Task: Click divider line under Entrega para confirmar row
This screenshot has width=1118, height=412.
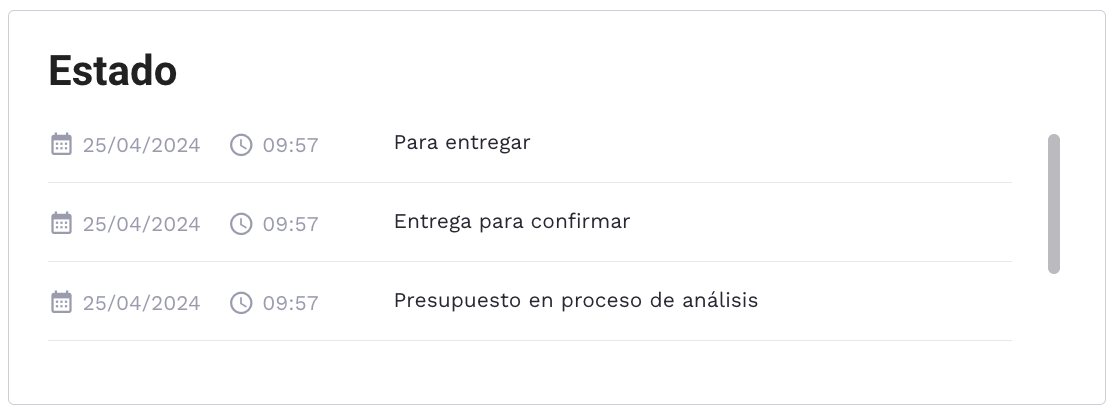Action: (530, 262)
